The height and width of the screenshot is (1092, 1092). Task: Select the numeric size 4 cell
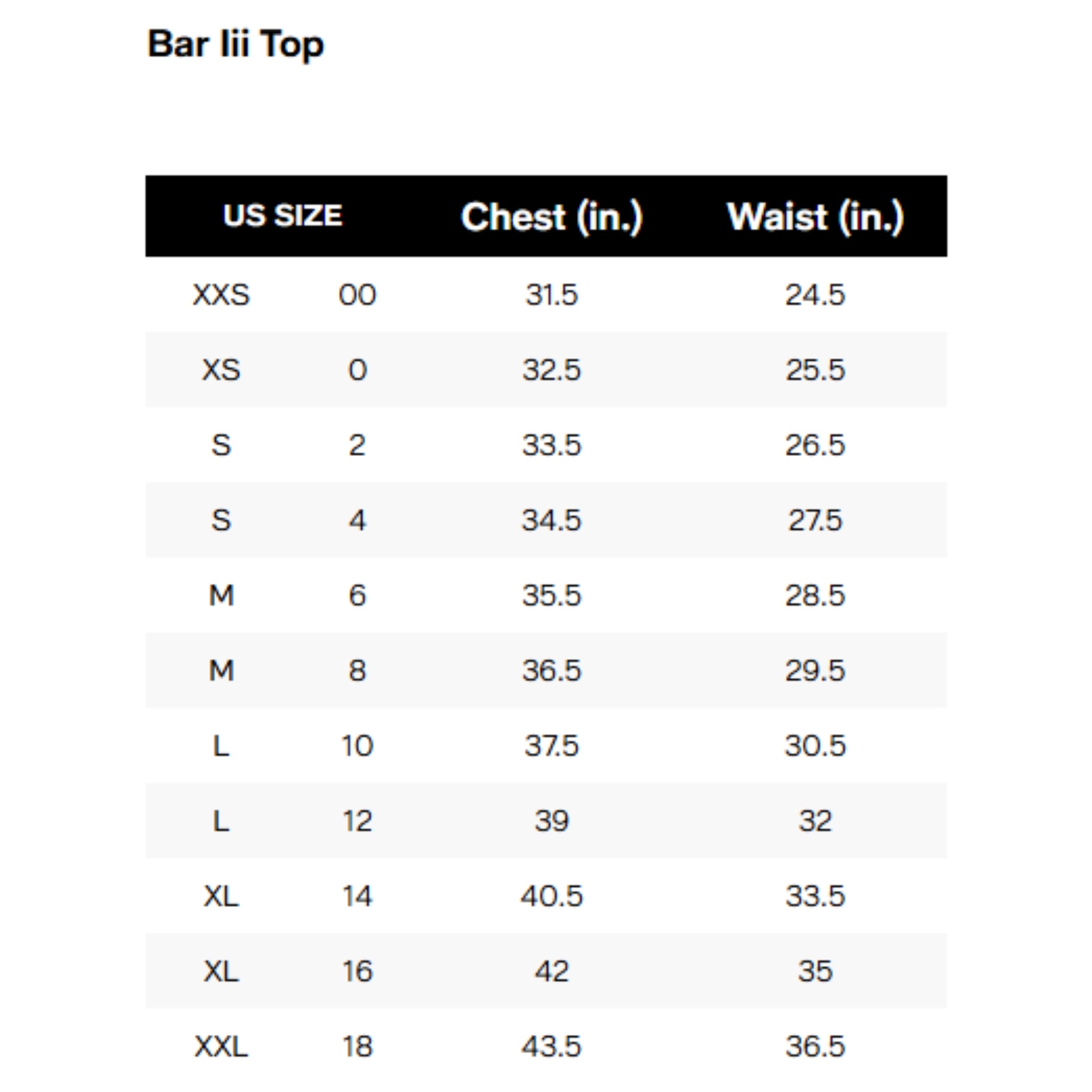tap(357, 520)
